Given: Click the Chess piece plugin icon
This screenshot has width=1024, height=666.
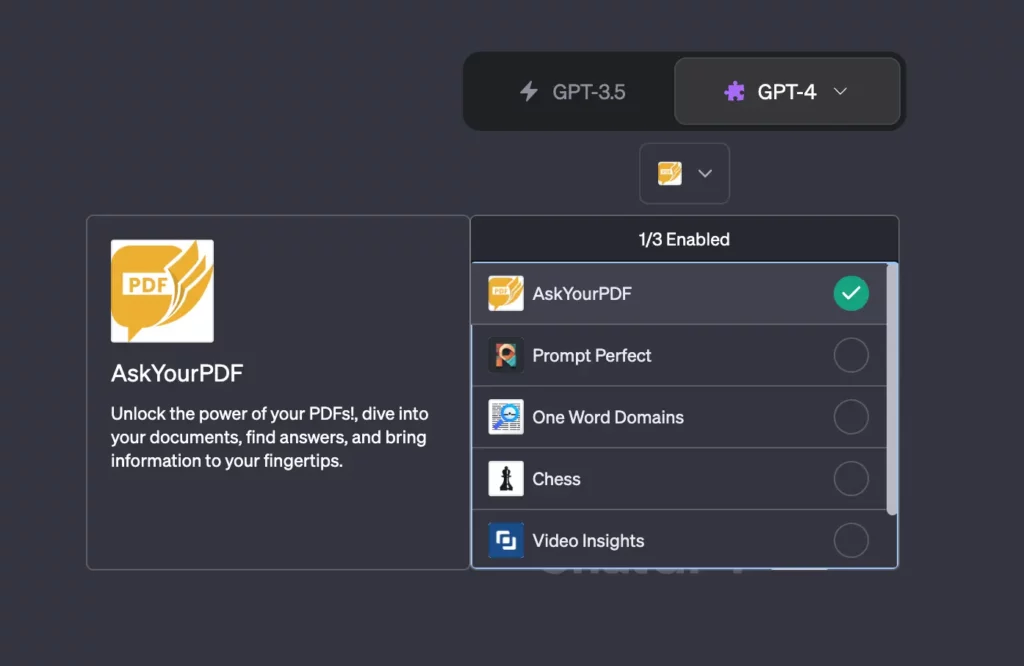Looking at the screenshot, I should coord(505,479).
